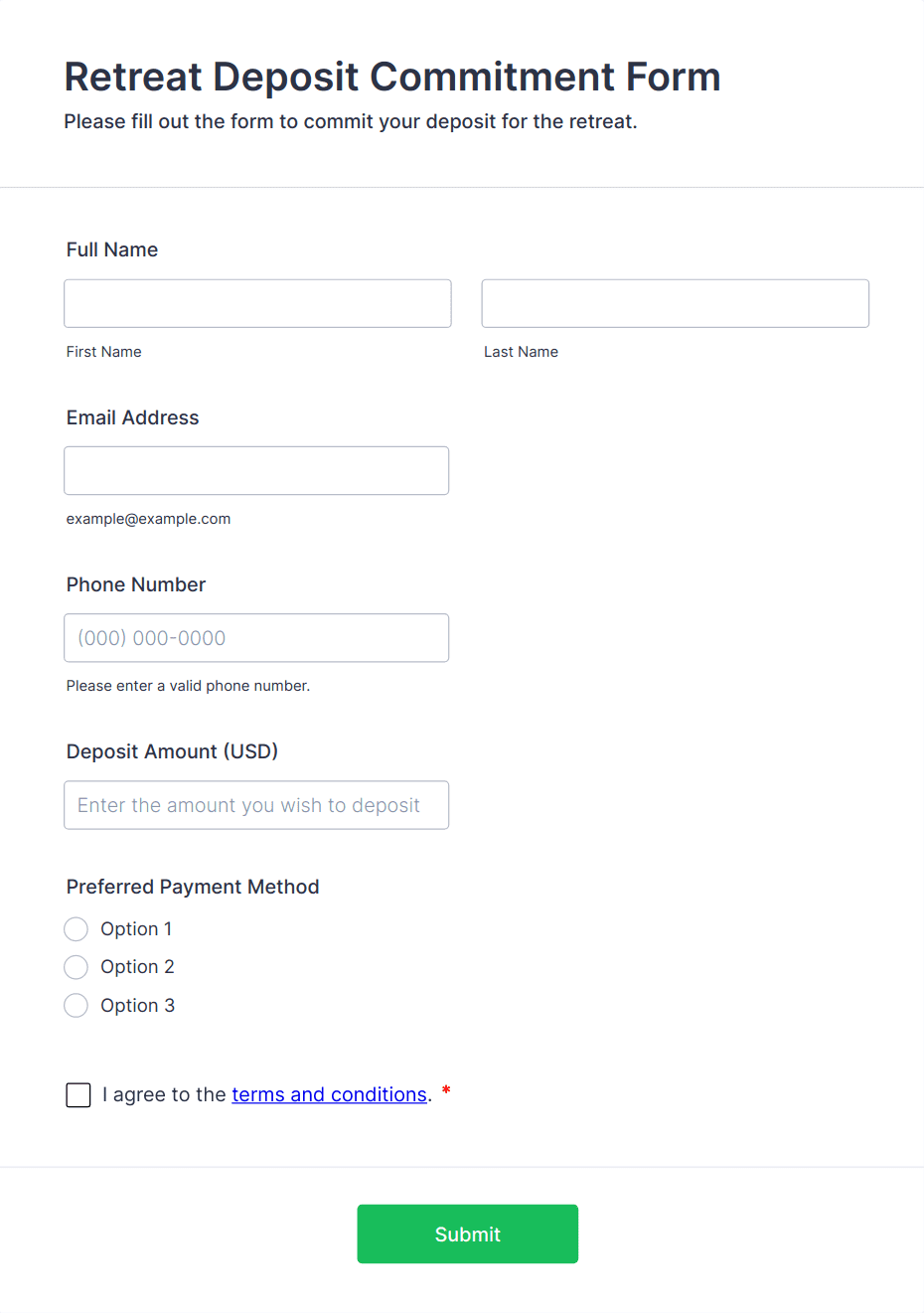Click the Deposit Amount (USD) label

[x=172, y=751]
